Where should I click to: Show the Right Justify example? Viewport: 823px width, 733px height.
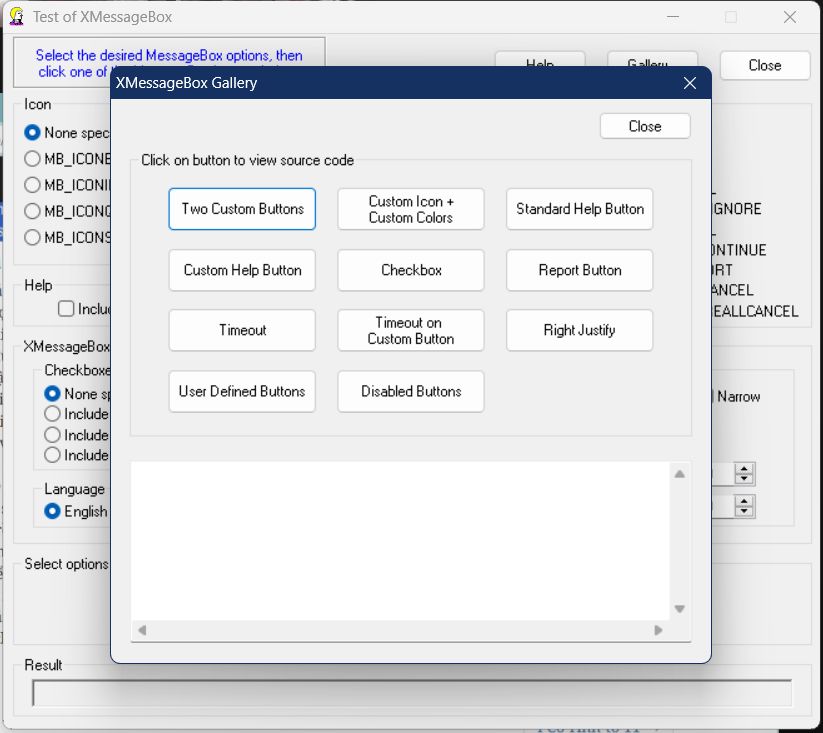[579, 330]
